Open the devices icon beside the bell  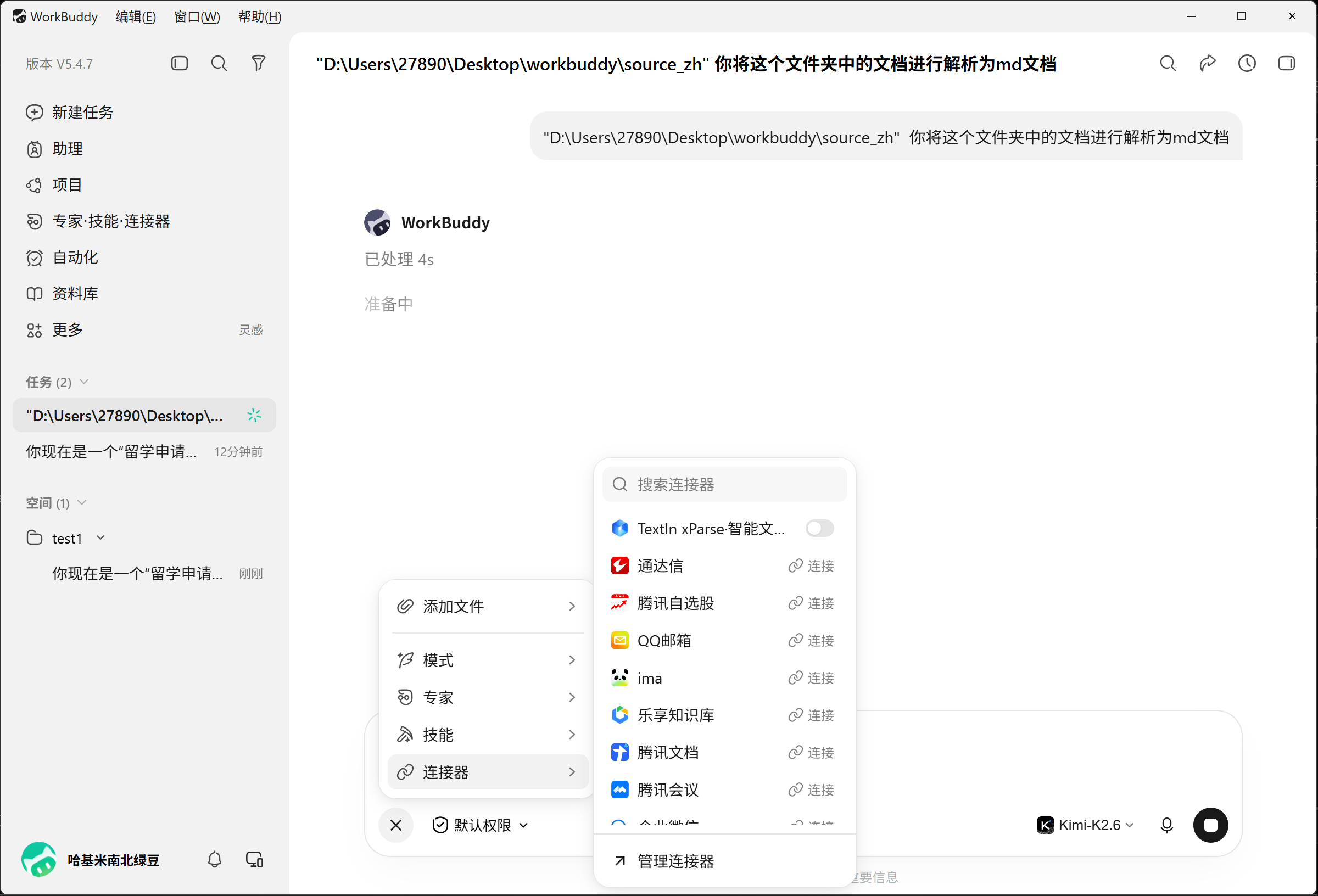(x=254, y=860)
